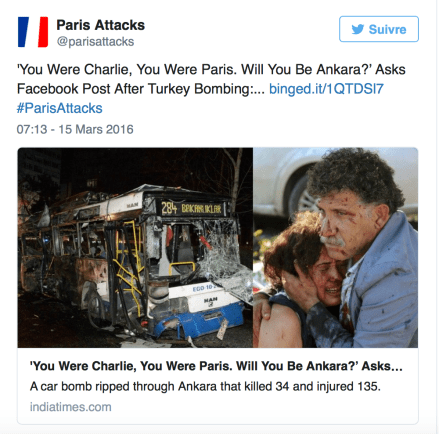Click the French flag profile avatar
The width and height of the screenshot is (439, 434).
33,32
